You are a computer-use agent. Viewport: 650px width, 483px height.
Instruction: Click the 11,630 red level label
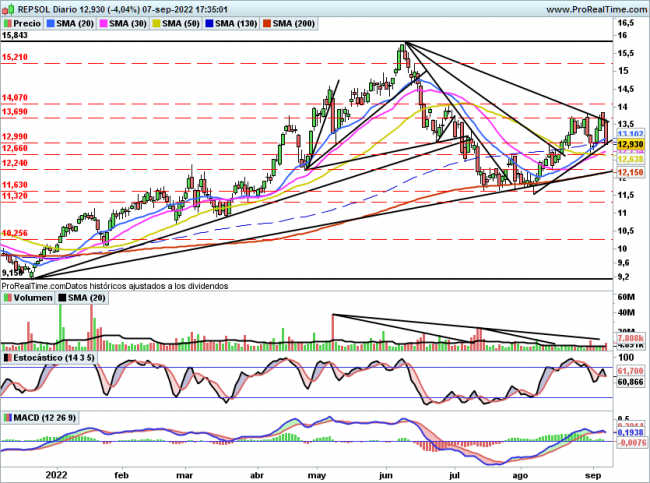(x=15, y=185)
